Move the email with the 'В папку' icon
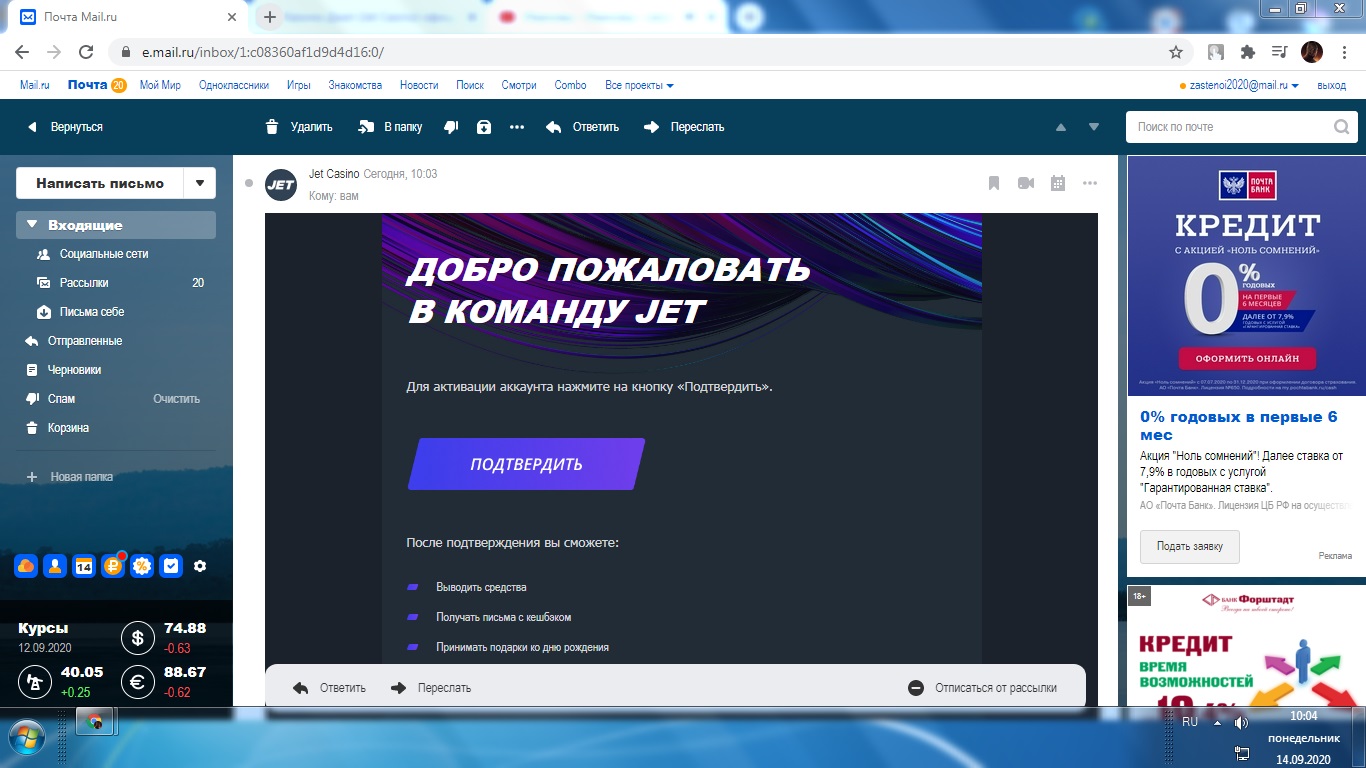 tap(389, 127)
